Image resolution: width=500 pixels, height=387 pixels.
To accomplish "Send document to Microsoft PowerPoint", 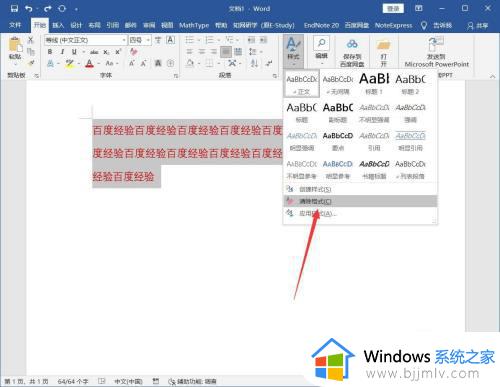I will coord(436,52).
